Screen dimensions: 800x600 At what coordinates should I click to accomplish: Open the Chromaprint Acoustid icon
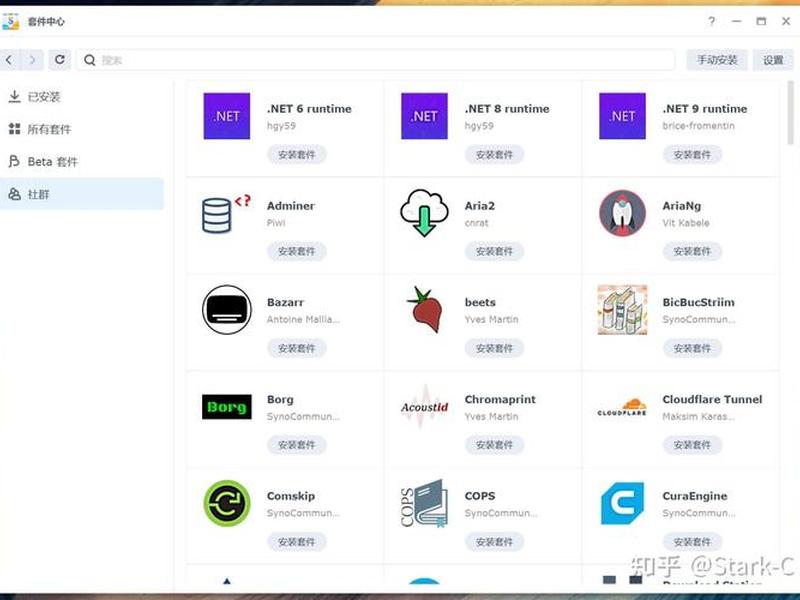coord(424,407)
